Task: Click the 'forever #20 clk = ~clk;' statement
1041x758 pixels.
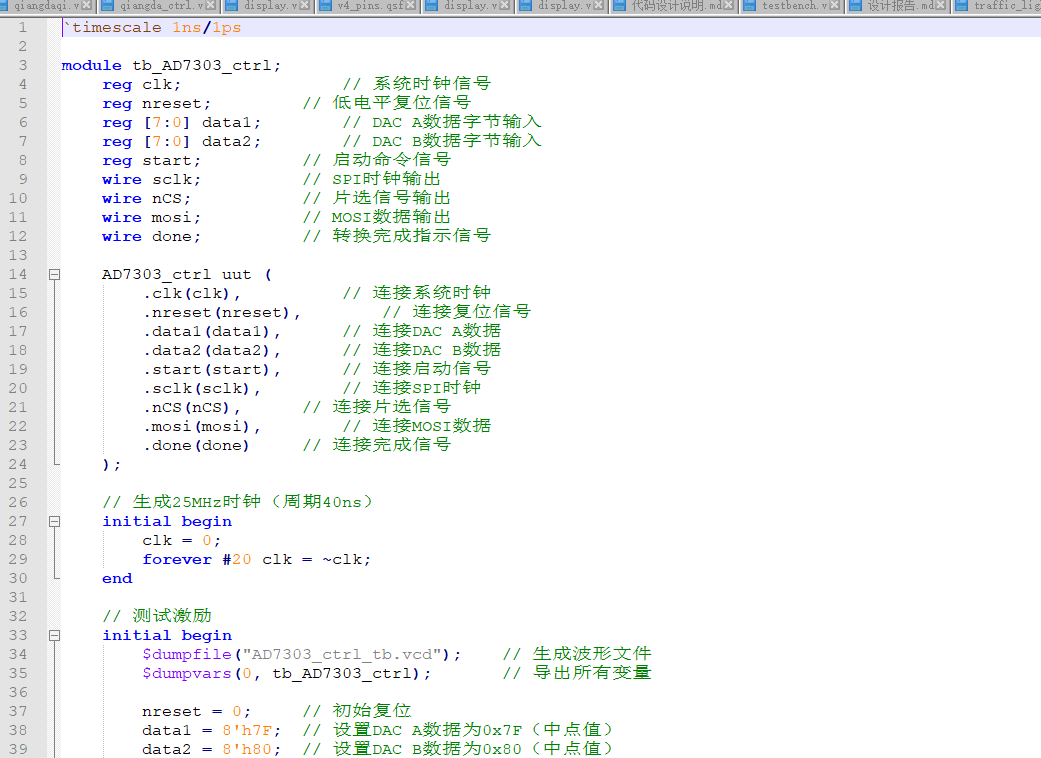Action: (x=256, y=560)
